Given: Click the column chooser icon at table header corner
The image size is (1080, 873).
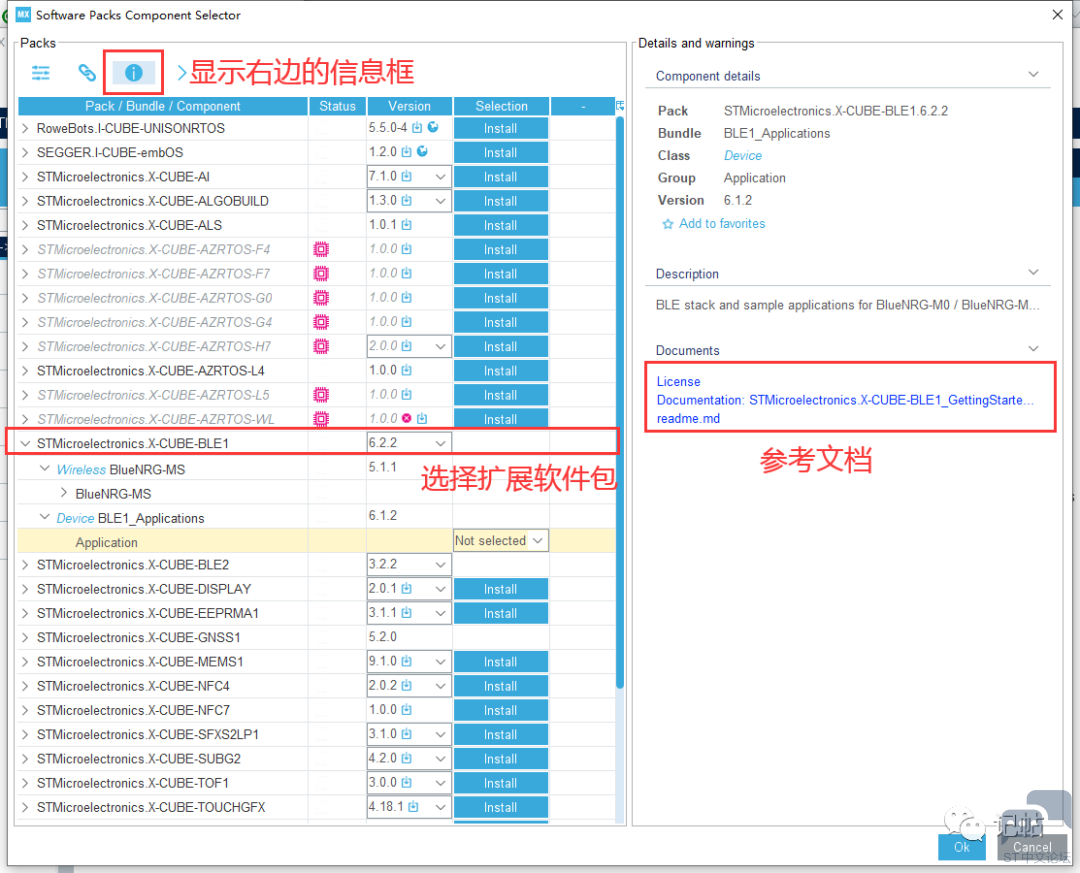Looking at the screenshot, I should tap(620, 105).
